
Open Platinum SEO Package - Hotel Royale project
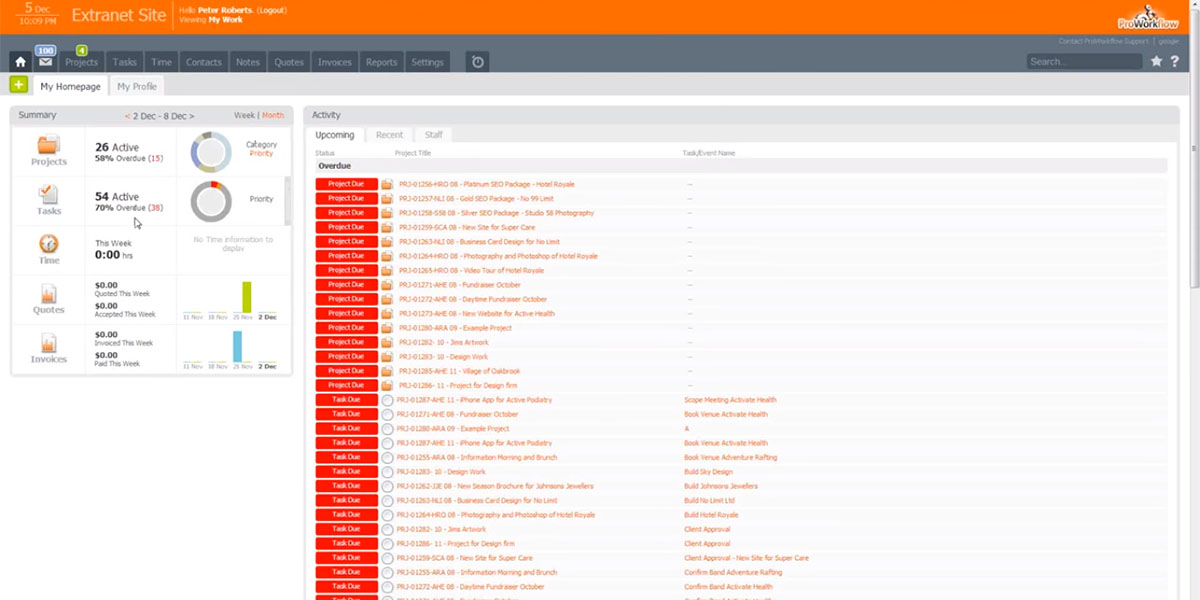point(487,184)
